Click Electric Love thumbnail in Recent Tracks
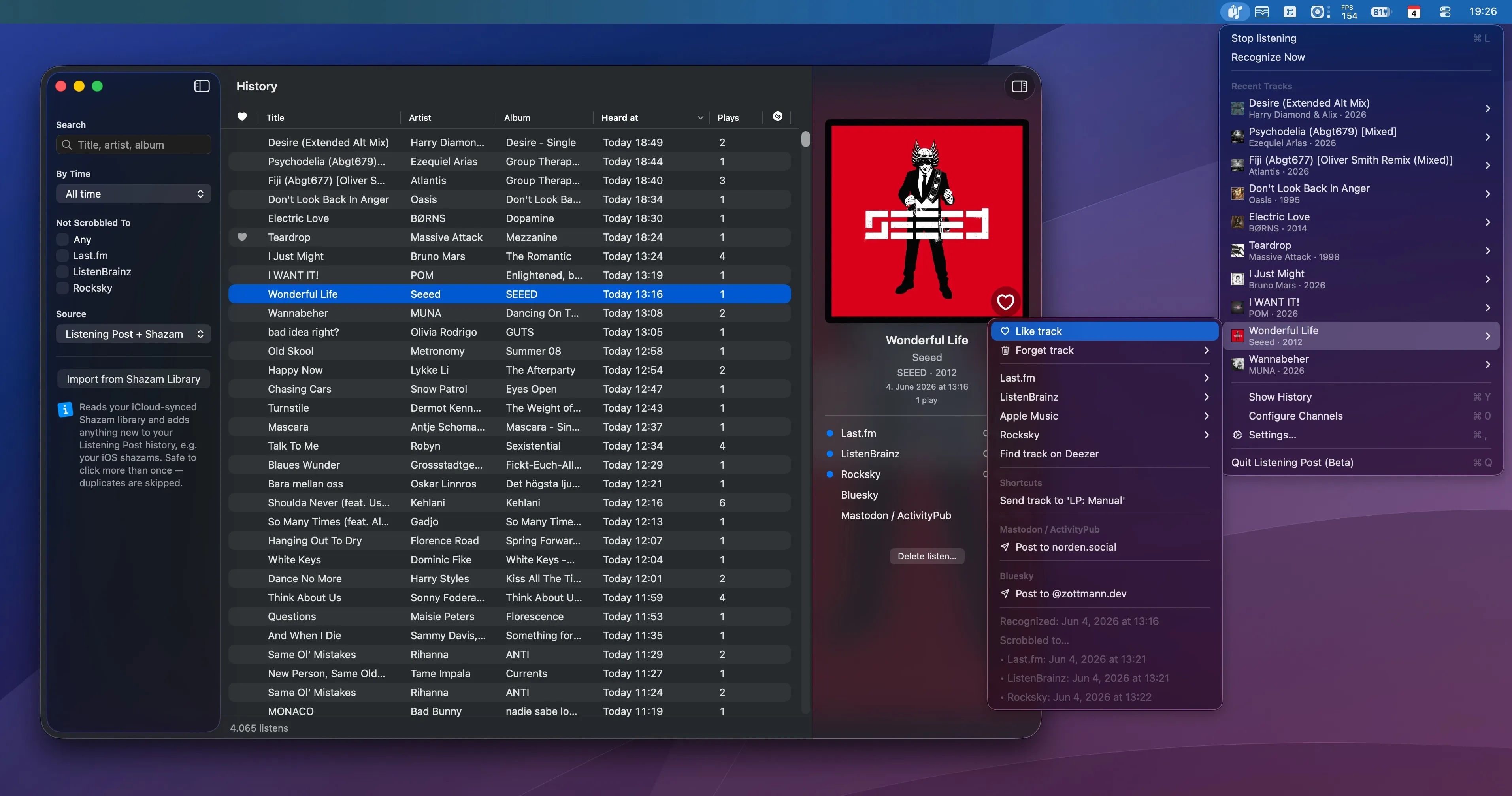Screen dimensions: 1512x796 (x=1237, y=222)
